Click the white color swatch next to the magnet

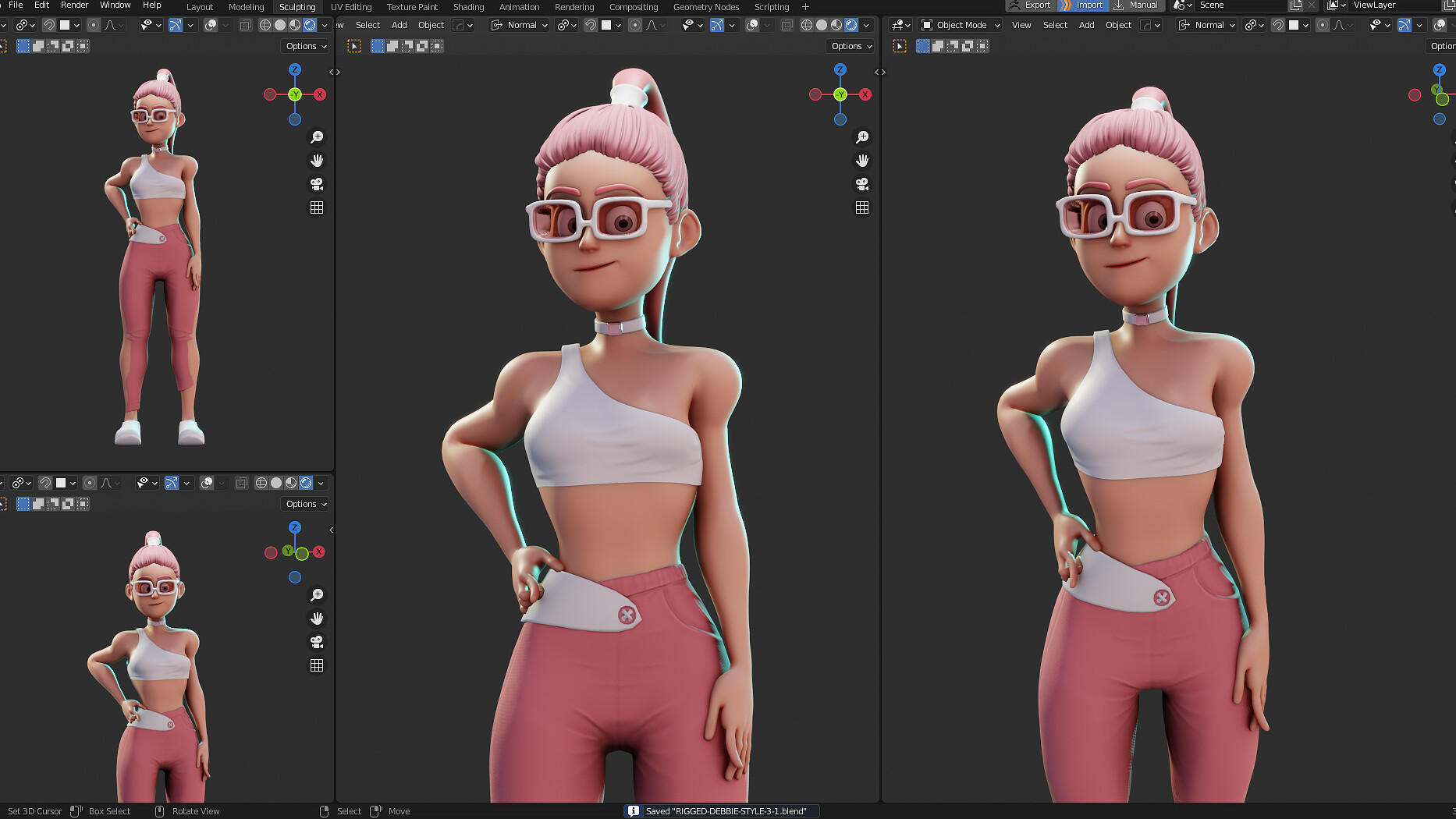coord(608,24)
